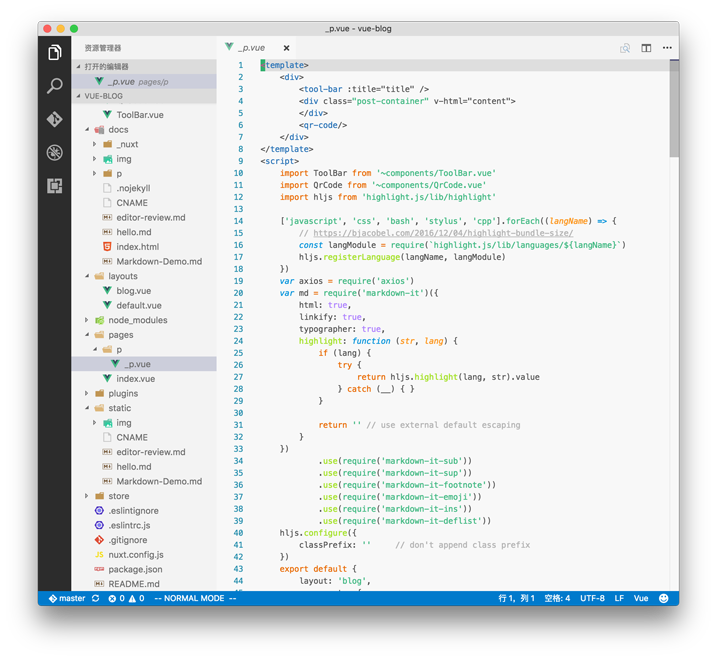Expand the store folder

pos(87,496)
